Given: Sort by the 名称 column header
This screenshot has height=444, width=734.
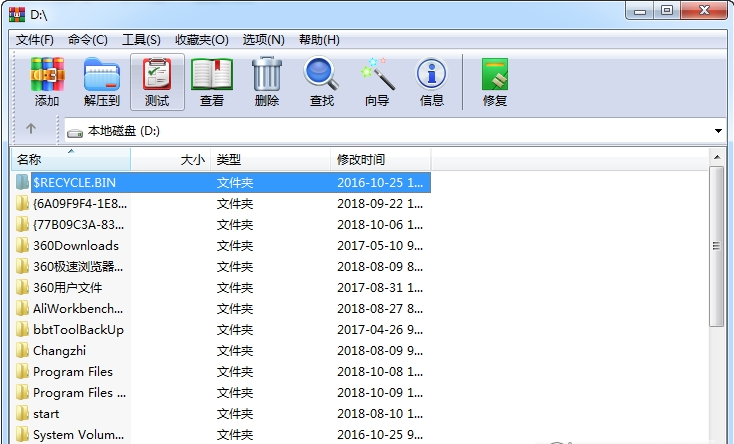Looking at the screenshot, I should (71, 159).
